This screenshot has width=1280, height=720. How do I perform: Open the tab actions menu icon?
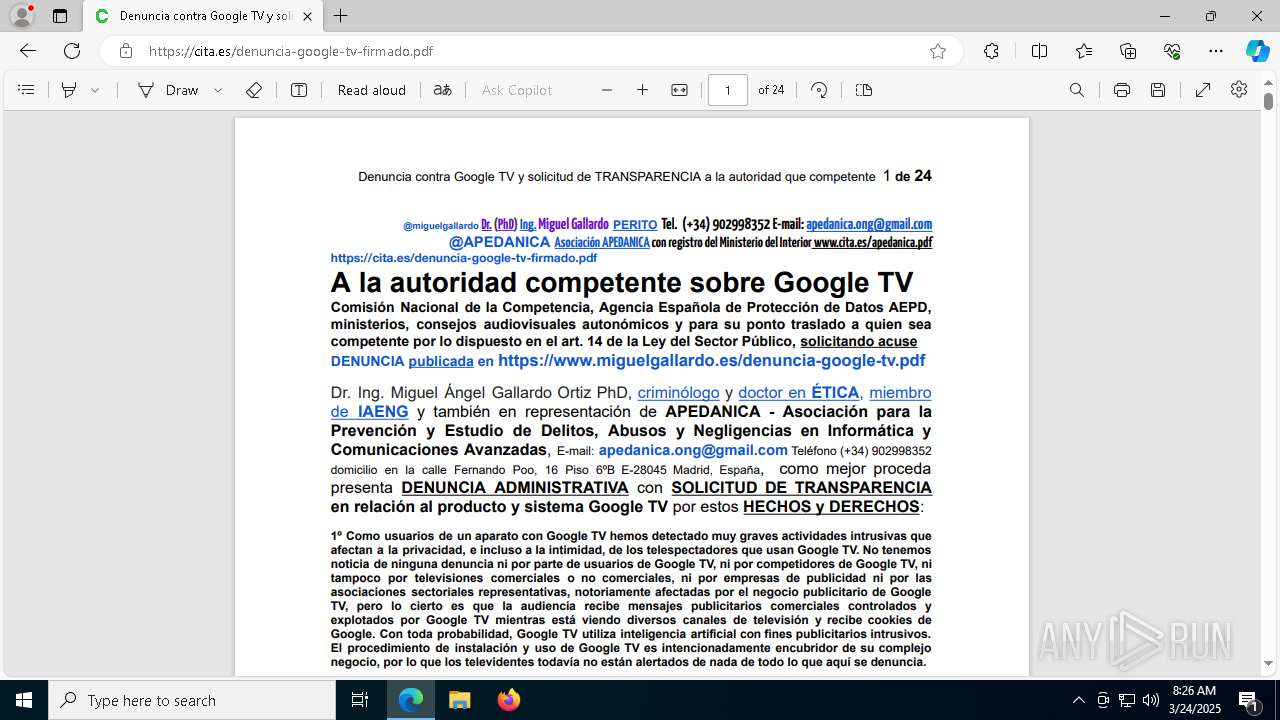[x=60, y=16]
